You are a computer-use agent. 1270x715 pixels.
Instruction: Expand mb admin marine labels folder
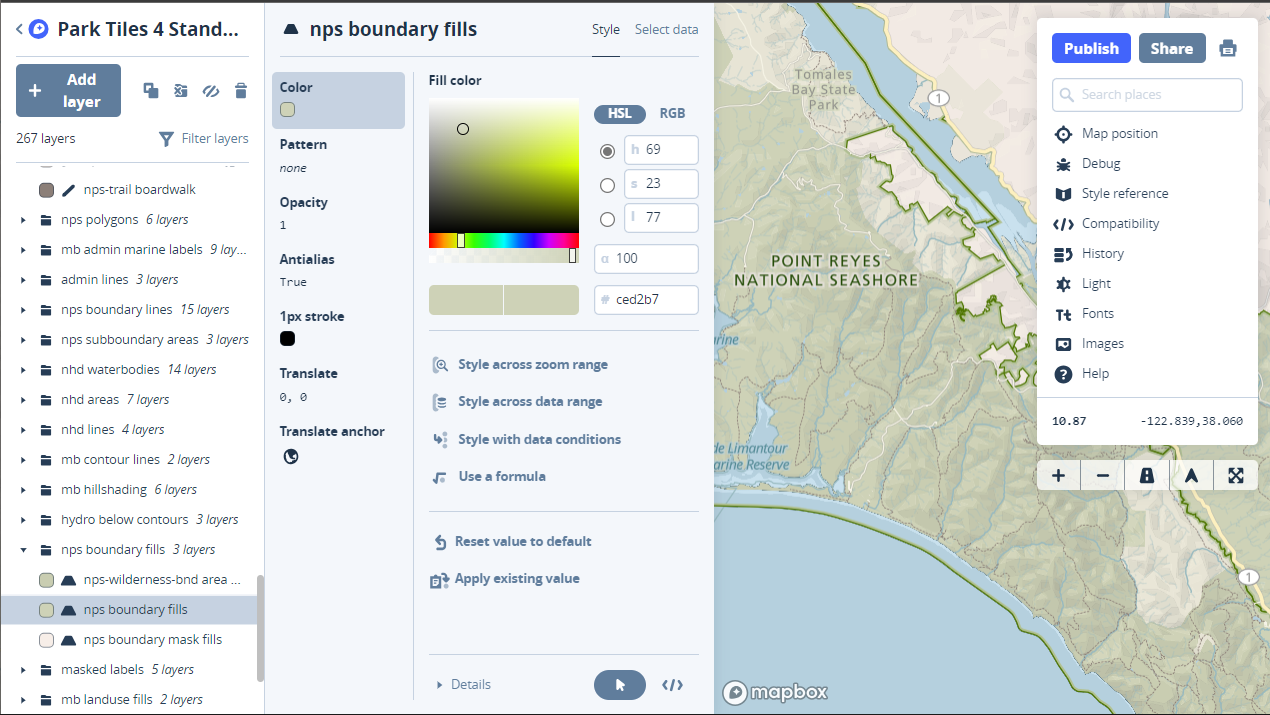23,250
